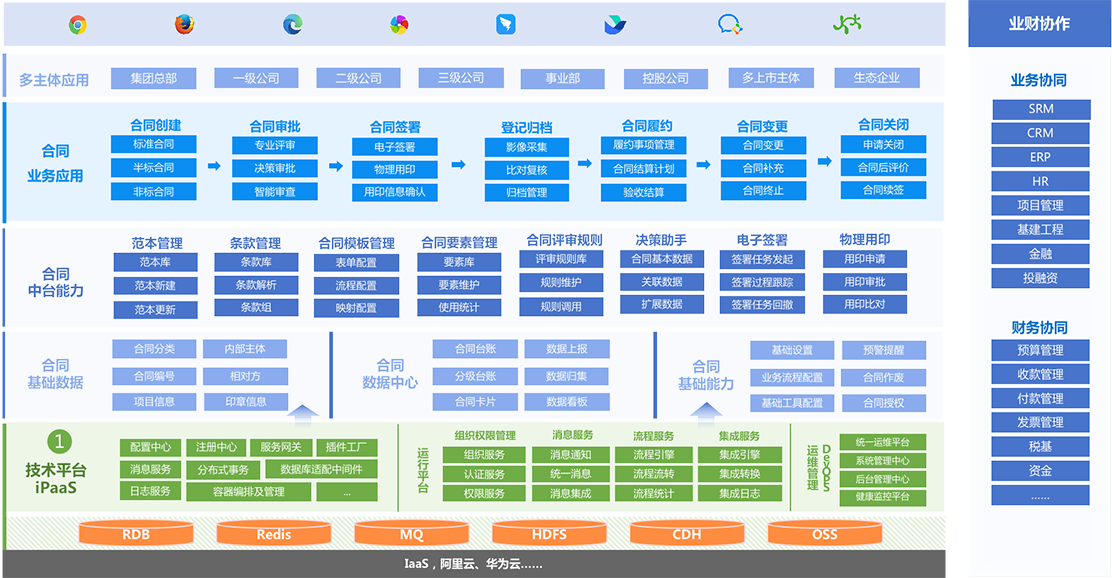1112x578 pixels.
Task: Click the 配置中心 green box
Action: coord(150,447)
